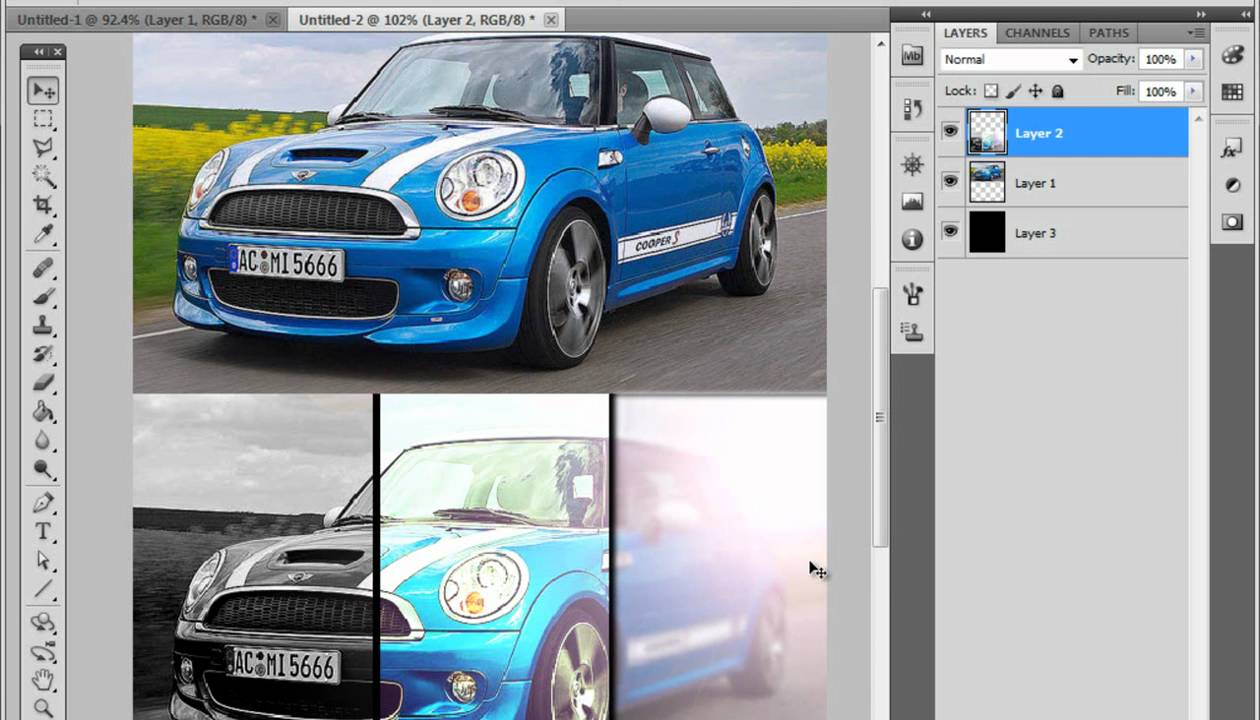Toggle Lock image pixels brush icon

coord(1013,91)
